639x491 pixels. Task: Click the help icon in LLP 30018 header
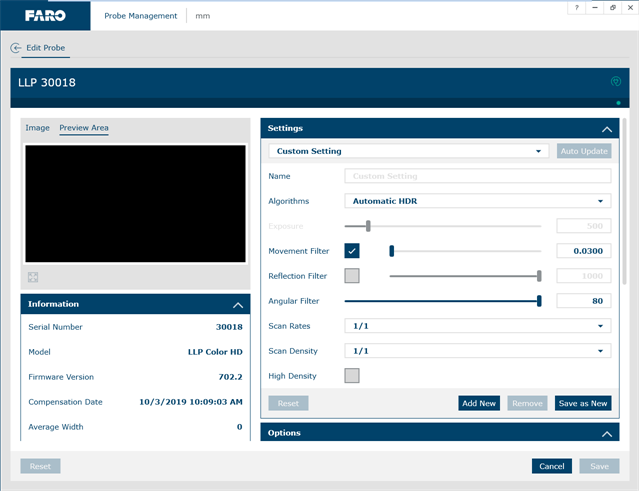(x=616, y=82)
